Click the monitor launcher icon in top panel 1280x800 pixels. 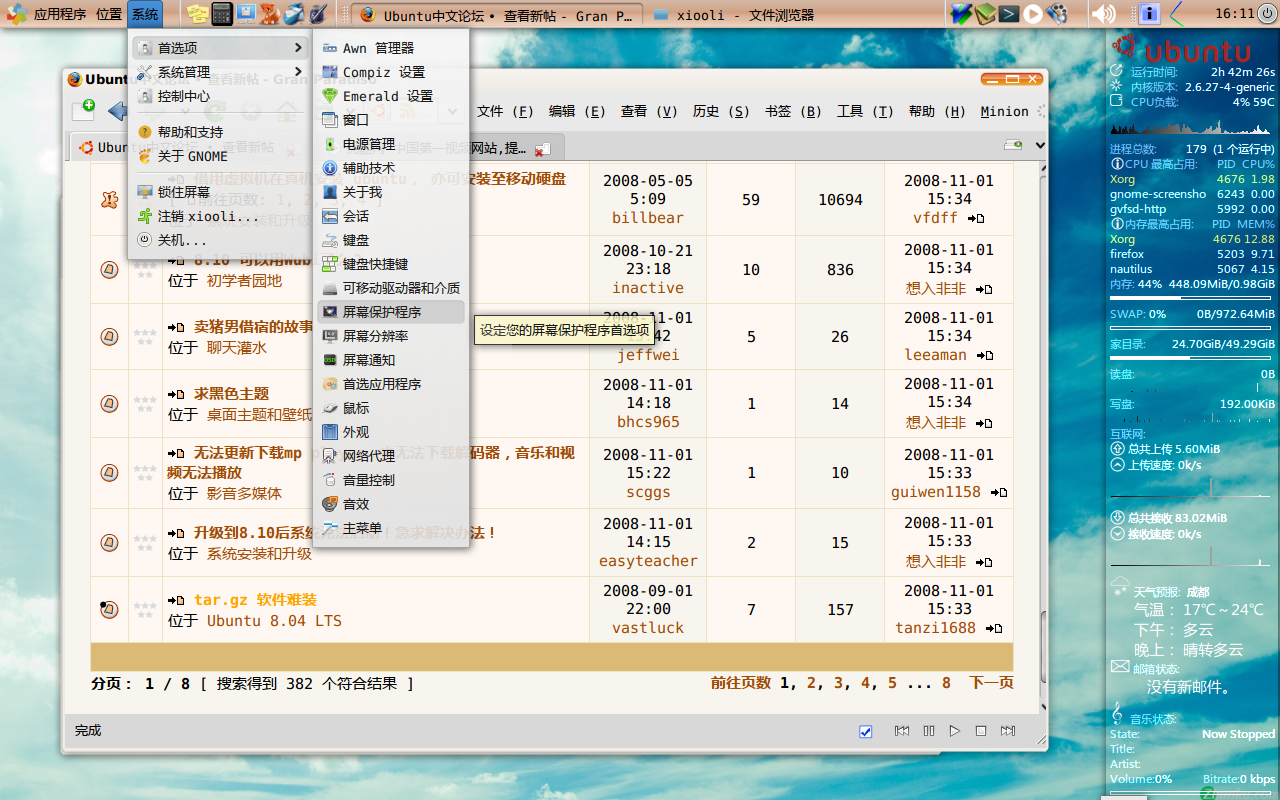coord(246,14)
